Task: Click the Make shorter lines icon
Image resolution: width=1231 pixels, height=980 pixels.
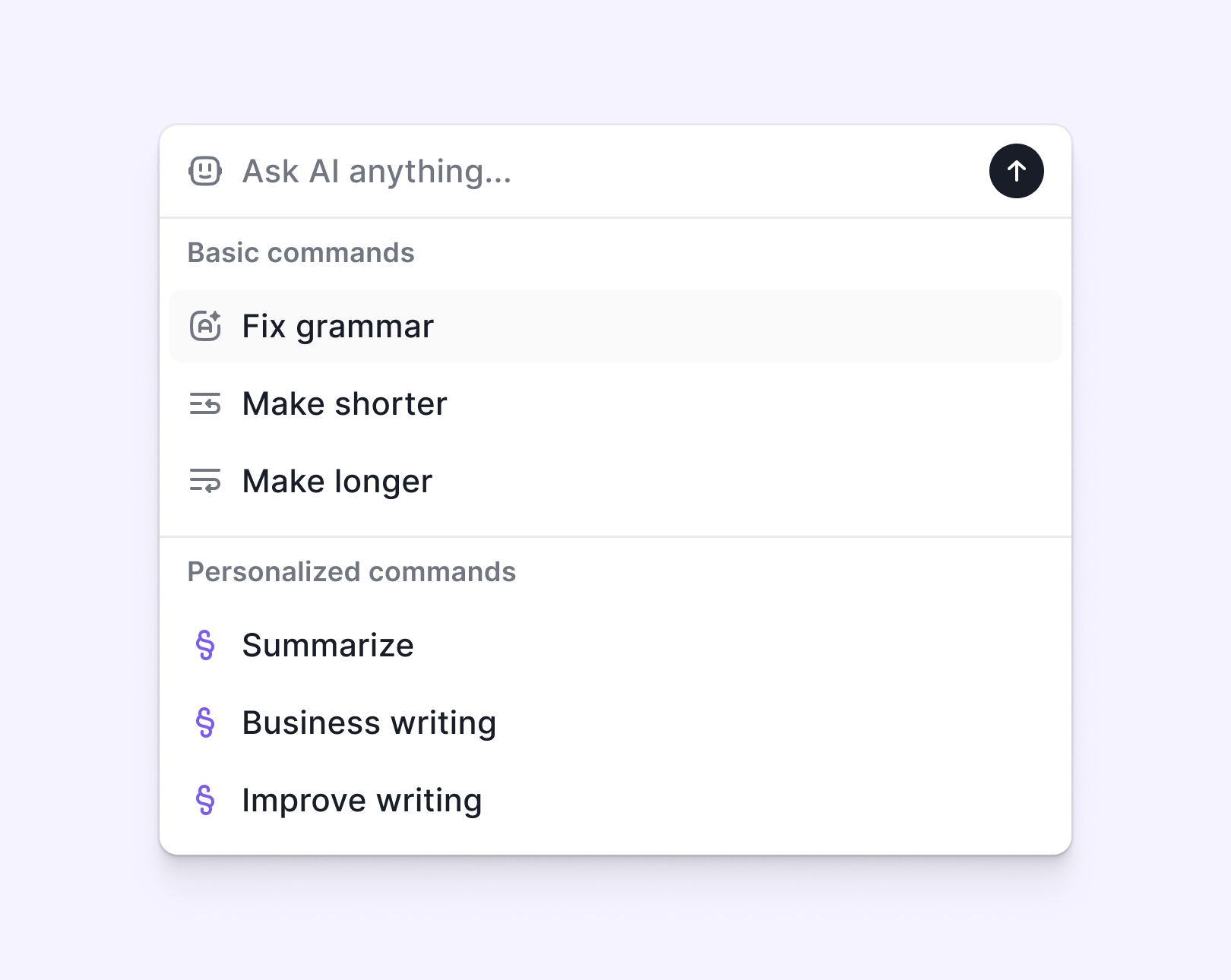Action: [x=204, y=403]
